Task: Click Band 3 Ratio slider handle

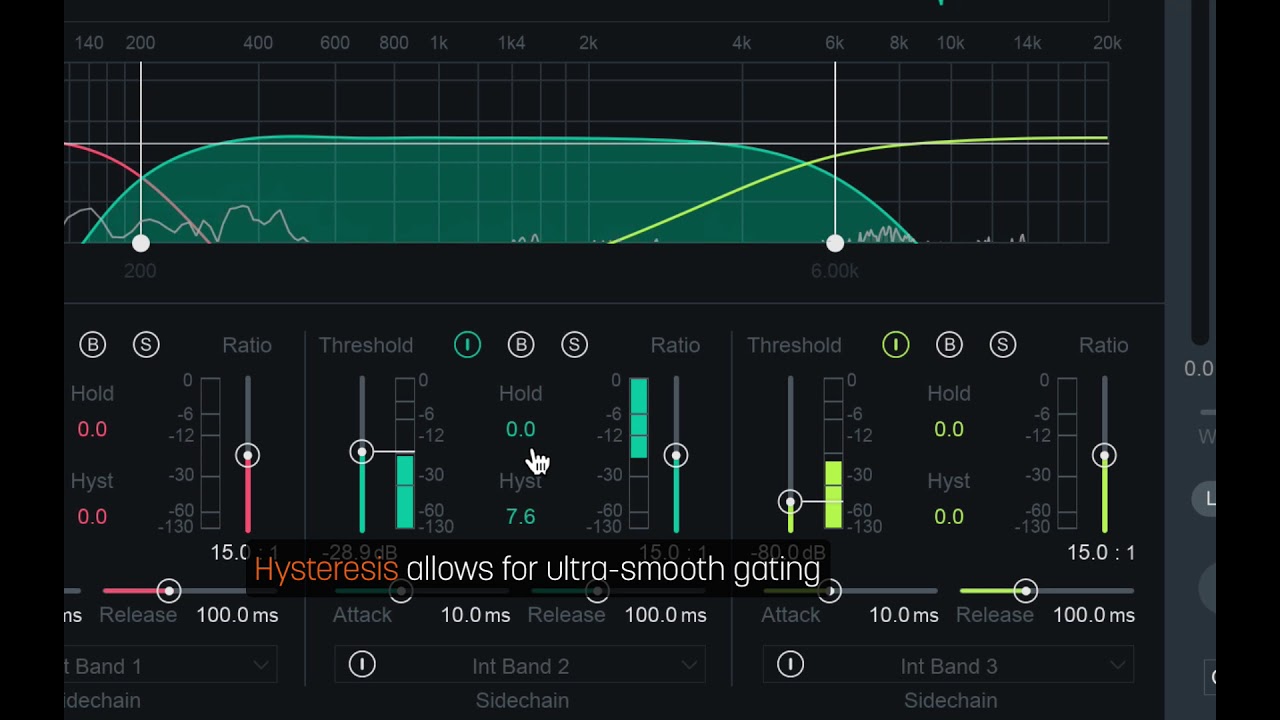Action: tap(1104, 456)
